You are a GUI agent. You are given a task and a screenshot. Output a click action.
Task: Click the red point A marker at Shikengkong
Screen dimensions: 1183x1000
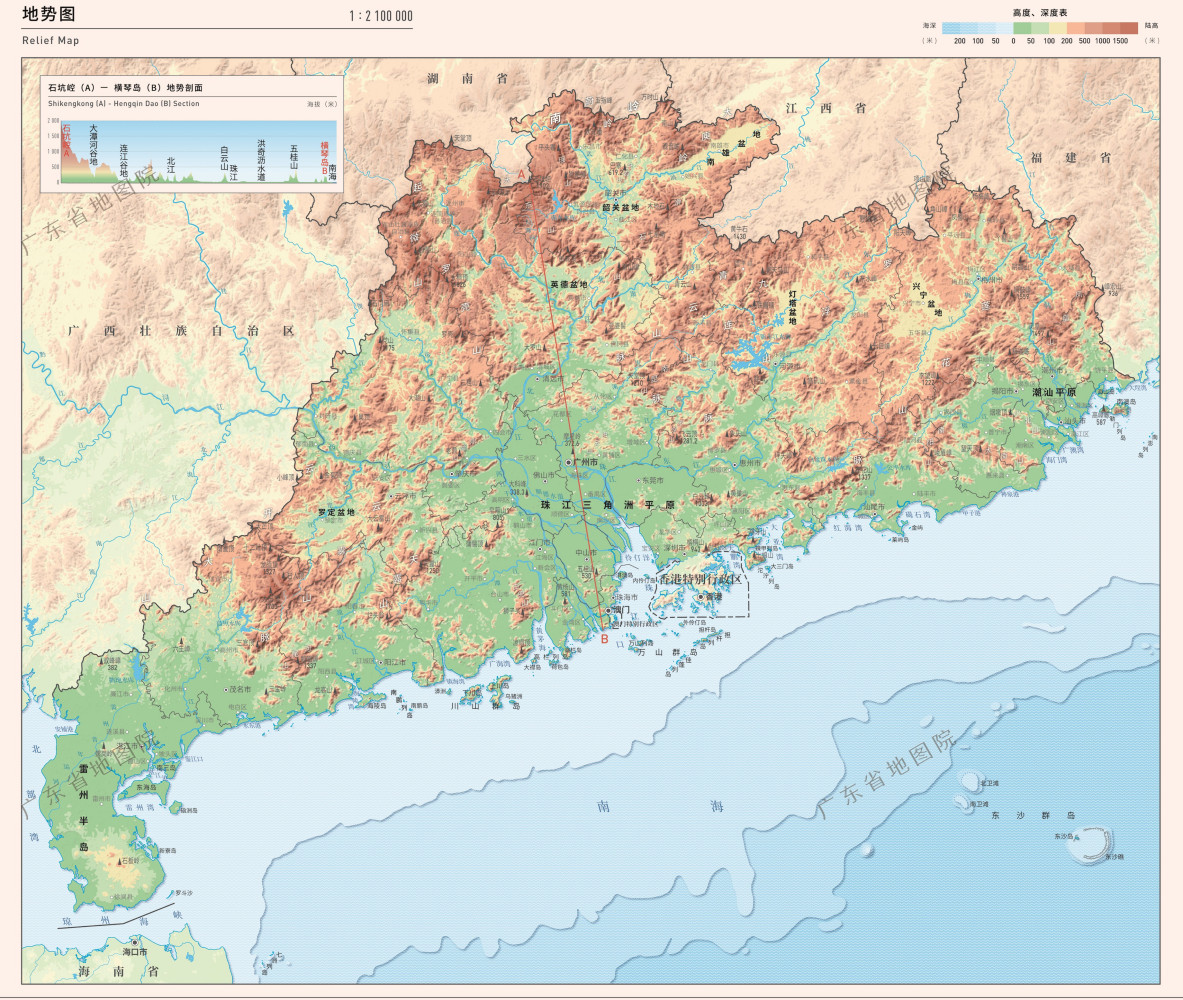pyautogui.click(x=521, y=174)
